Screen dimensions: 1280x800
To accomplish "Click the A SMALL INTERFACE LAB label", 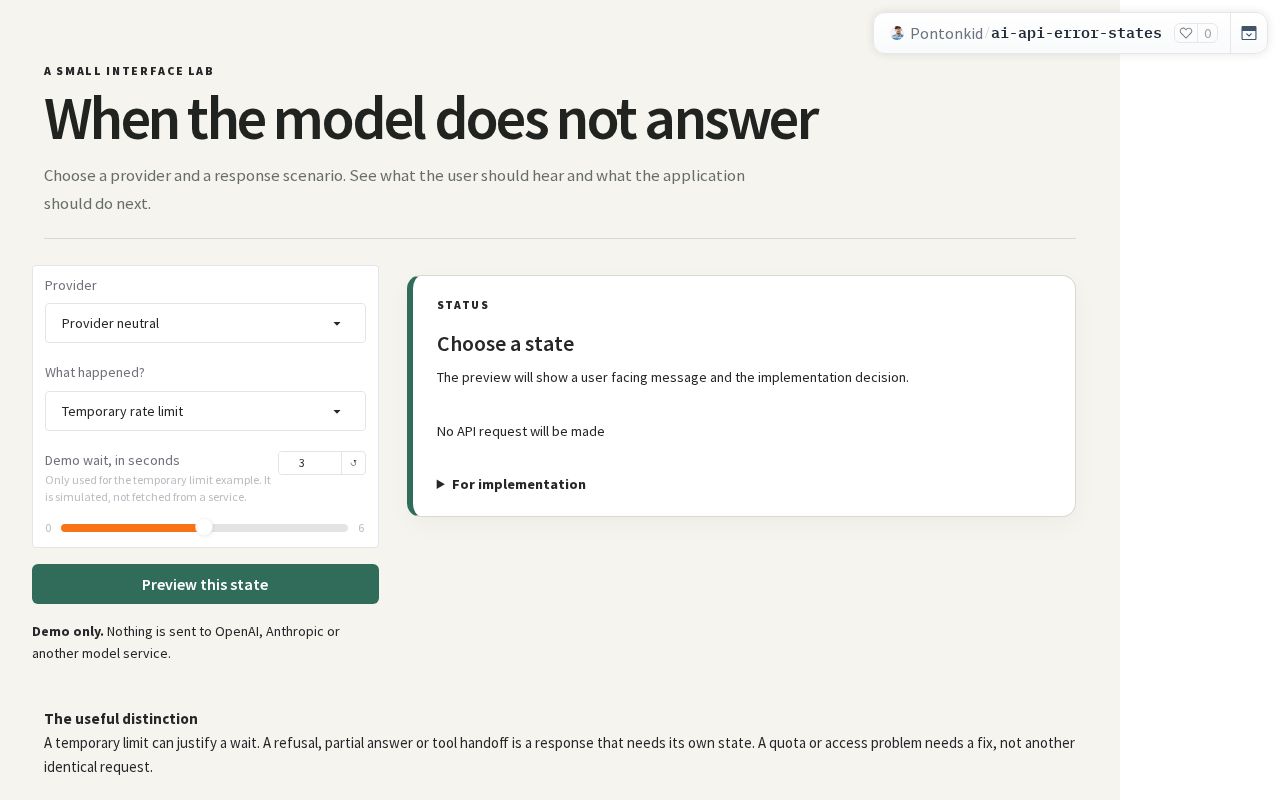I will [129, 71].
